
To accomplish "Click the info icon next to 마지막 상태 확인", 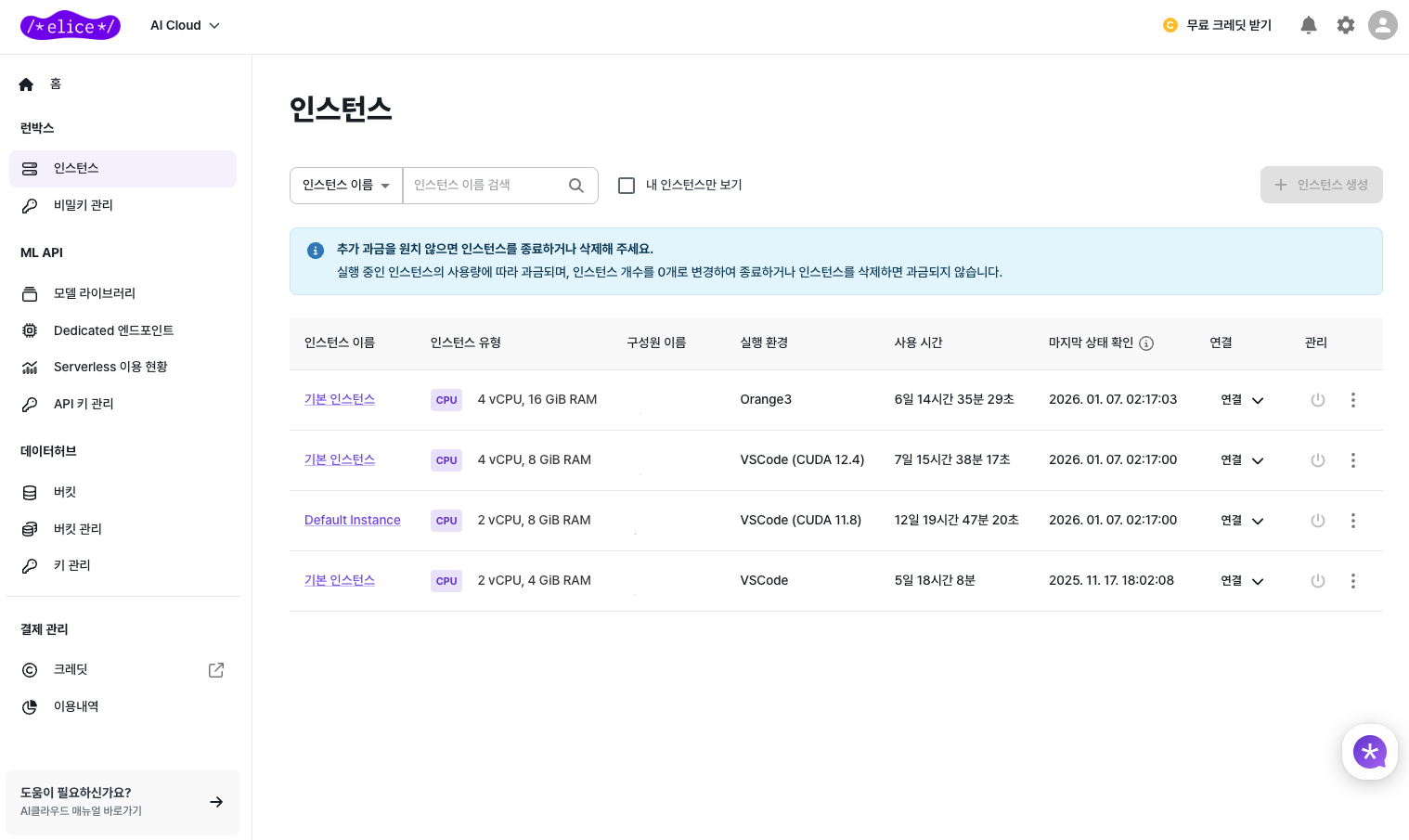I will tap(1146, 343).
